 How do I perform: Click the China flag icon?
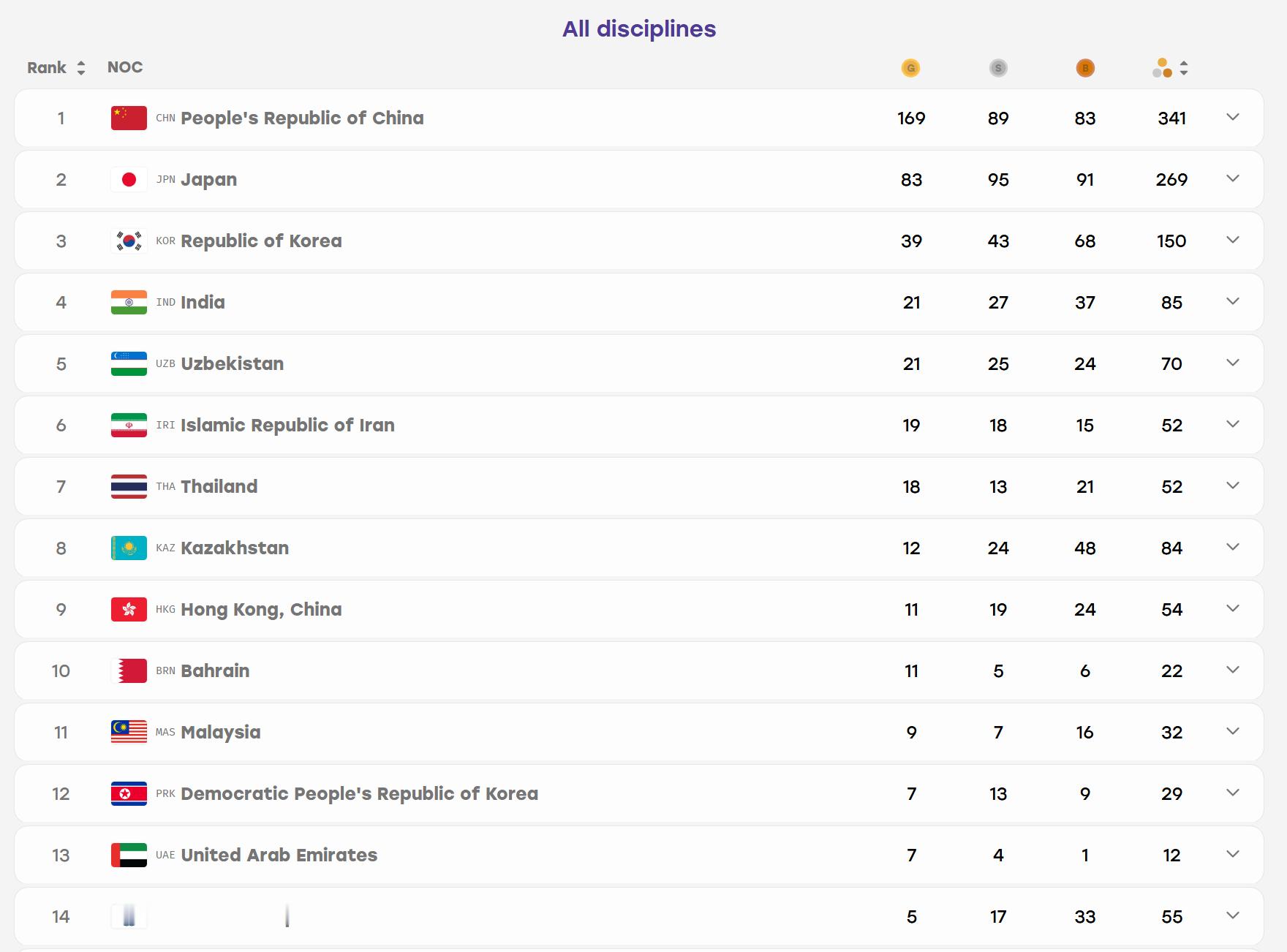point(129,118)
